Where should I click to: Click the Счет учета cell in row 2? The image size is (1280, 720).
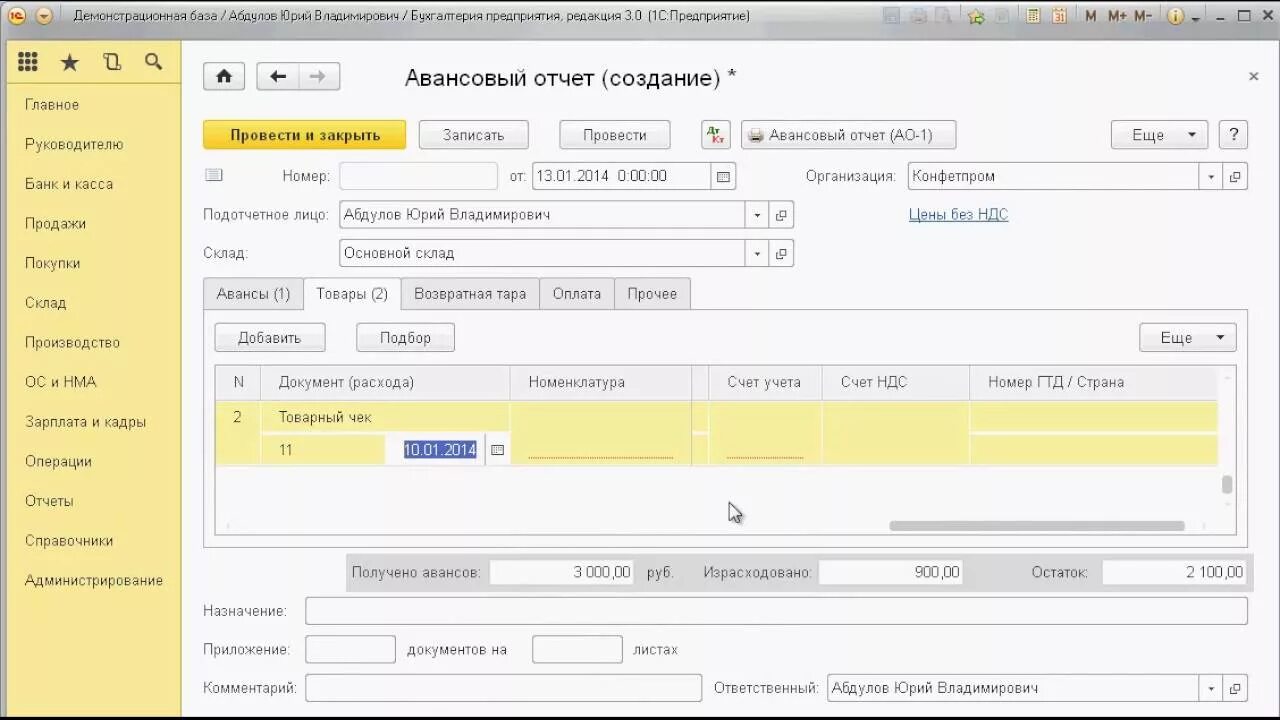point(765,434)
